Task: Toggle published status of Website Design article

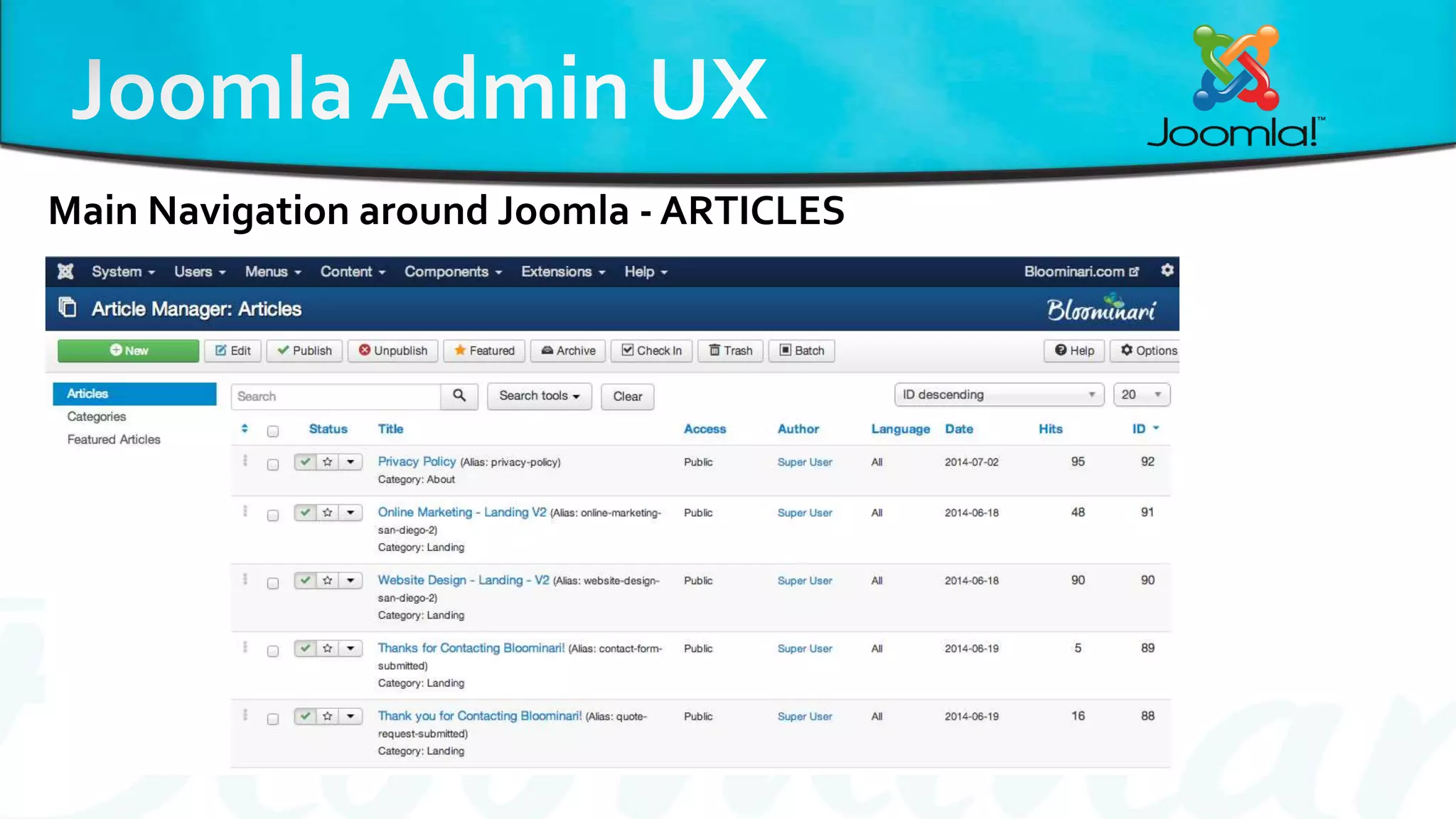Action: point(305,580)
